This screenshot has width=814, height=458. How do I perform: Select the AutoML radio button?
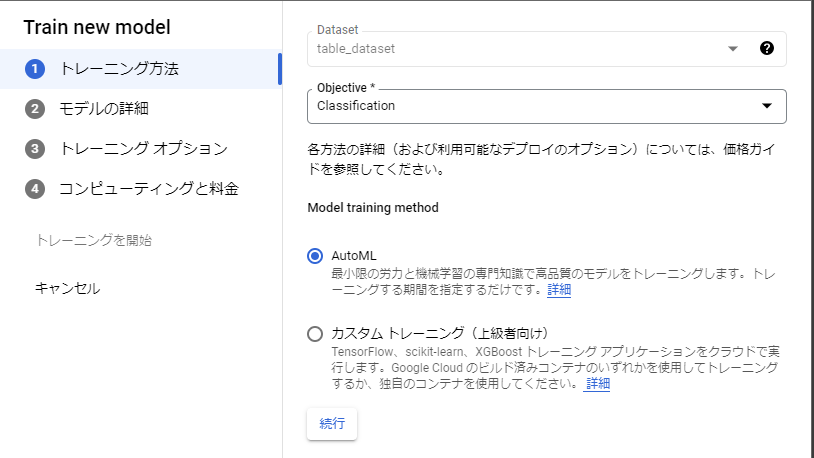click(x=316, y=256)
